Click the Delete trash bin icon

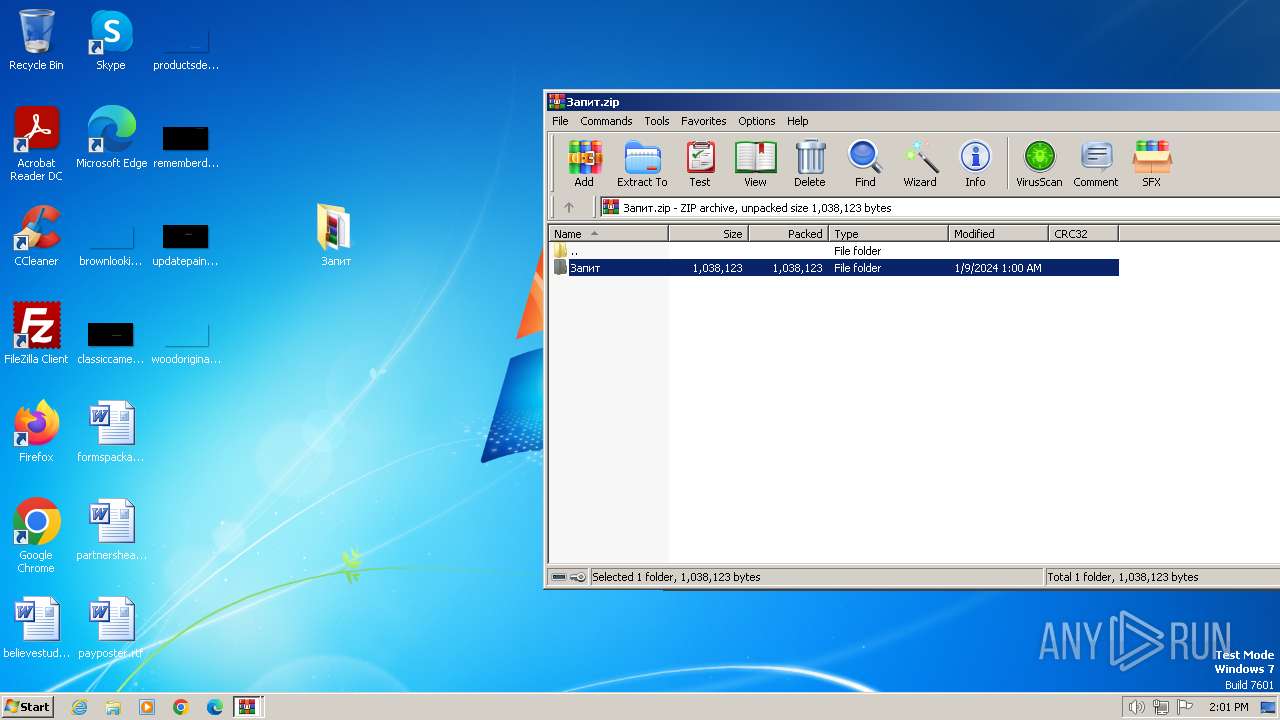[810, 163]
